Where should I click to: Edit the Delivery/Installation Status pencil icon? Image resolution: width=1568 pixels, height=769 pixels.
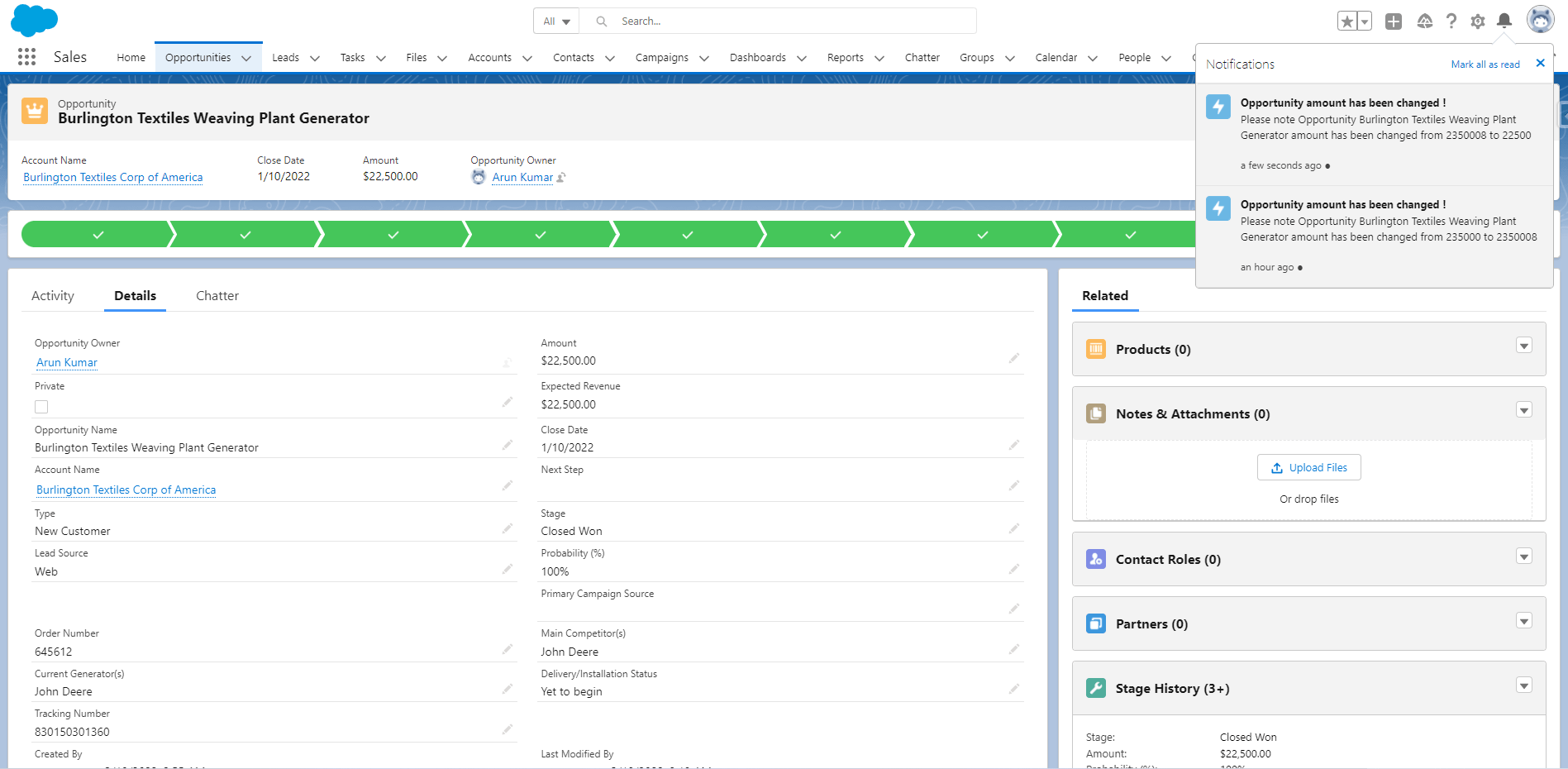click(1014, 690)
